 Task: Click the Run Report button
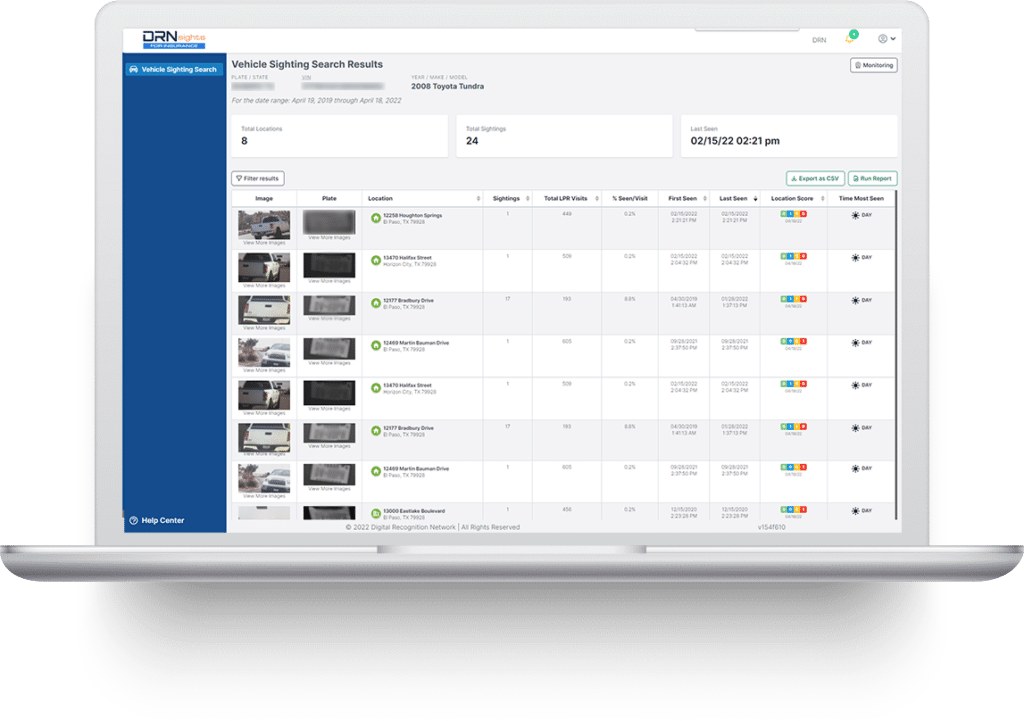coord(873,178)
